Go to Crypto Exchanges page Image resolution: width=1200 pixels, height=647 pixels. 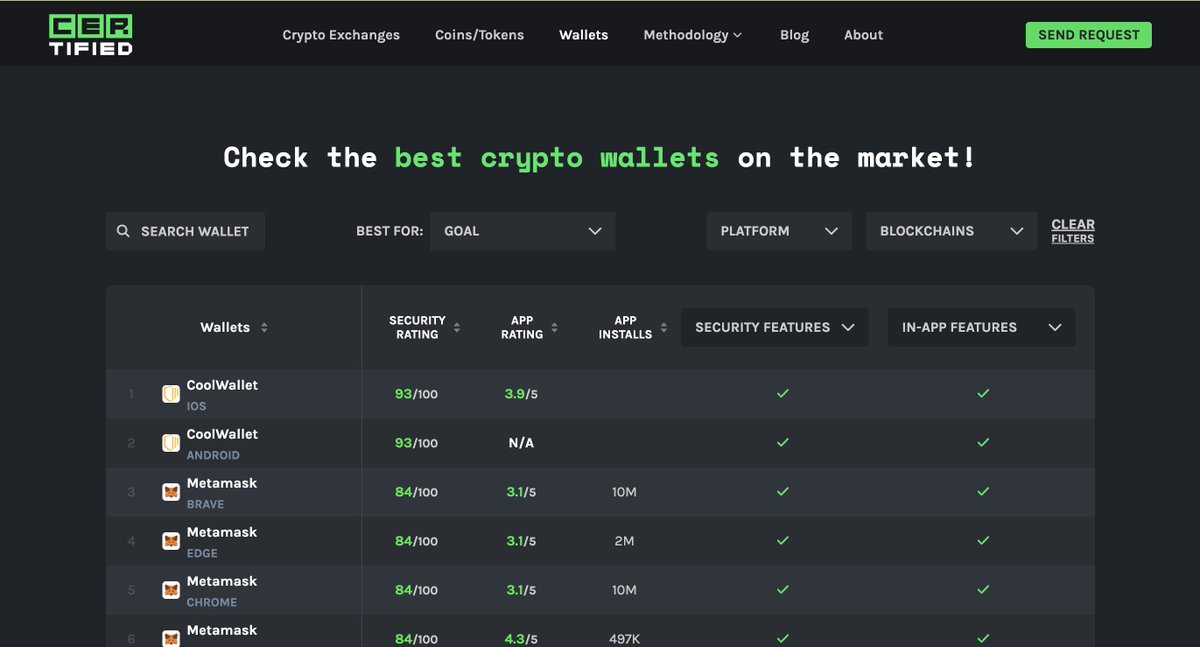point(341,35)
